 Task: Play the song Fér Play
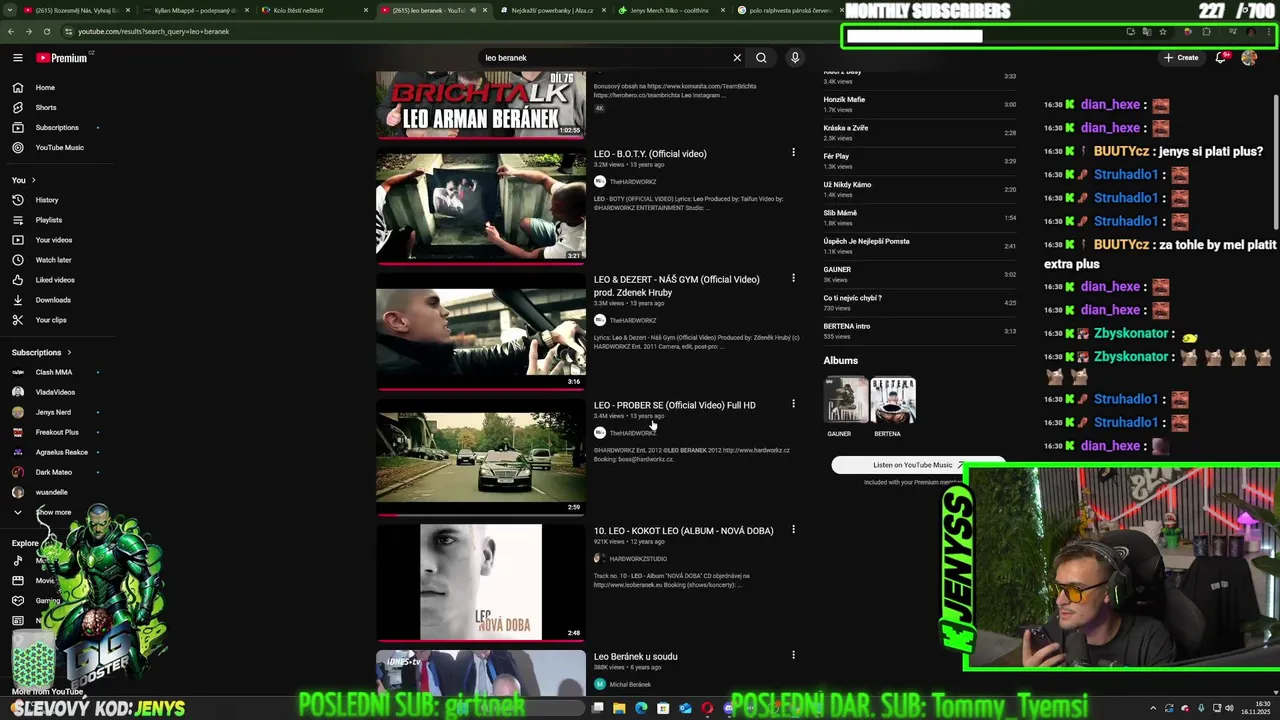(920, 160)
